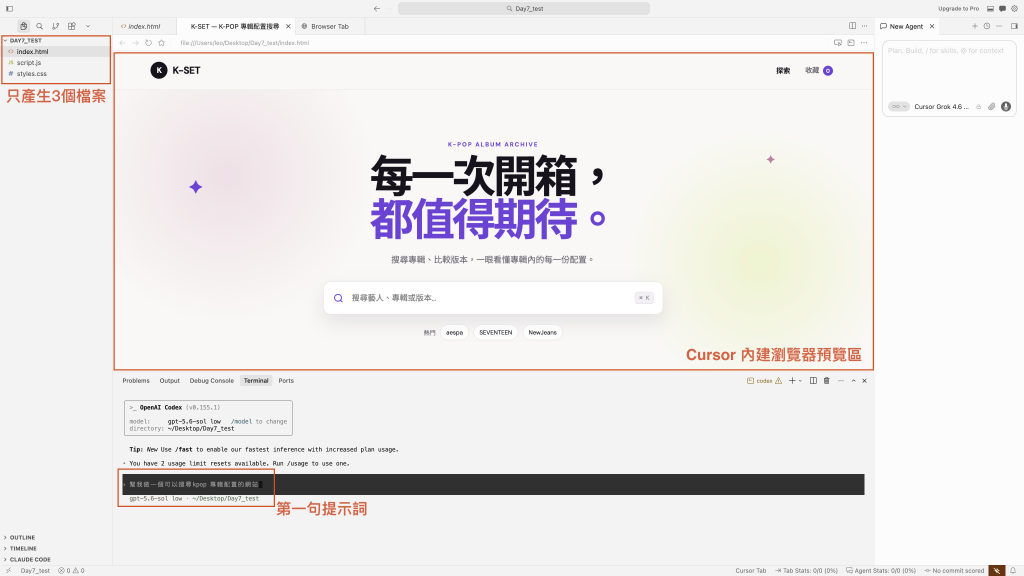Switch to the Ports panel tab
Screen dimensions: 1024x576
point(286,381)
